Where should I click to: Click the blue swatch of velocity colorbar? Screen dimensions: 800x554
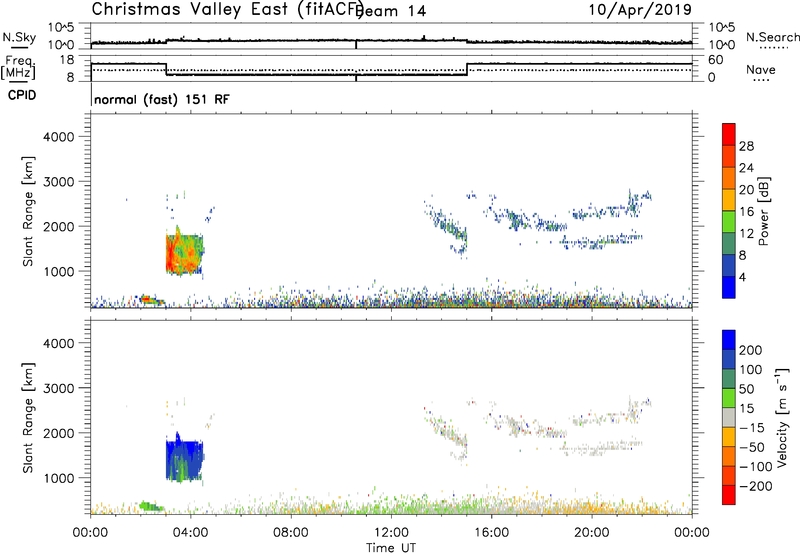(x=729, y=340)
